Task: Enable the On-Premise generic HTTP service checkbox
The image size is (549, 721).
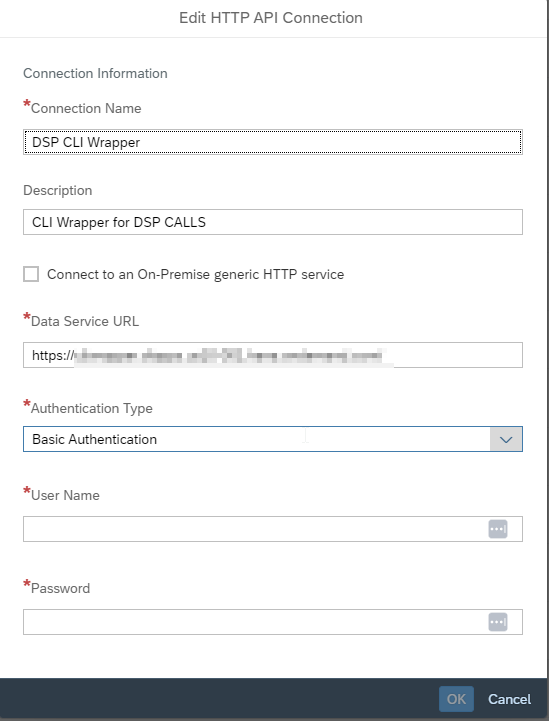Action: coord(31,274)
